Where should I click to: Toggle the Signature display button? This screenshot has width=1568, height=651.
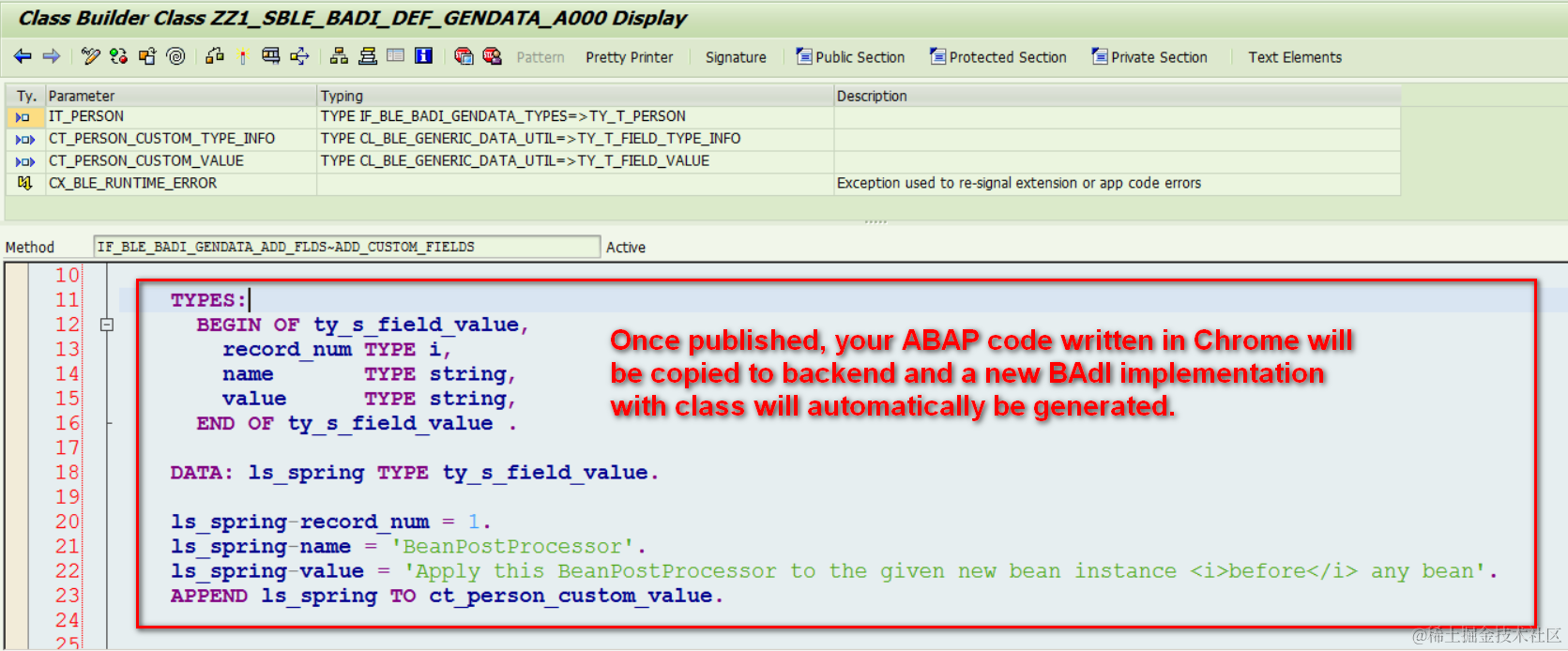tap(736, 57)
